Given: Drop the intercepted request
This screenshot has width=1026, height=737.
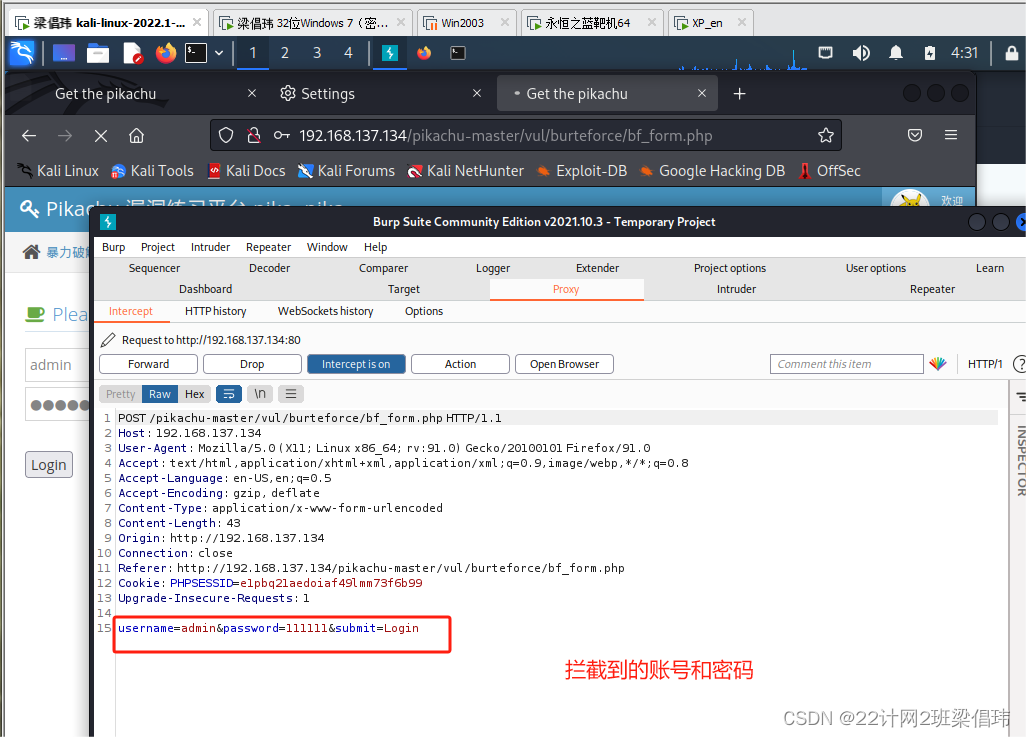Looking at the screenshot, I should coord(252,364).
